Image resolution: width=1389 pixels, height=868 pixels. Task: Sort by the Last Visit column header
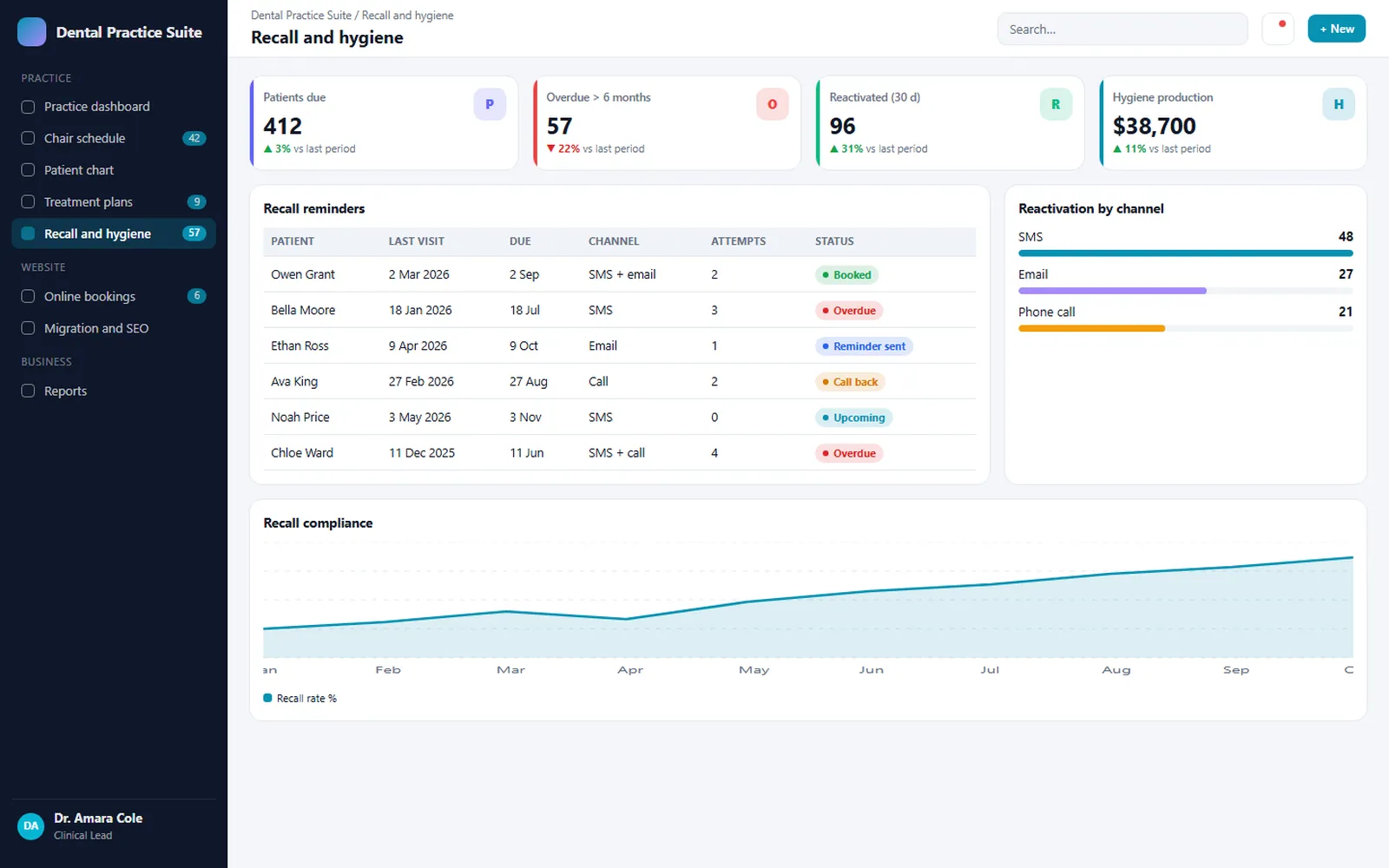pos(417,241)
